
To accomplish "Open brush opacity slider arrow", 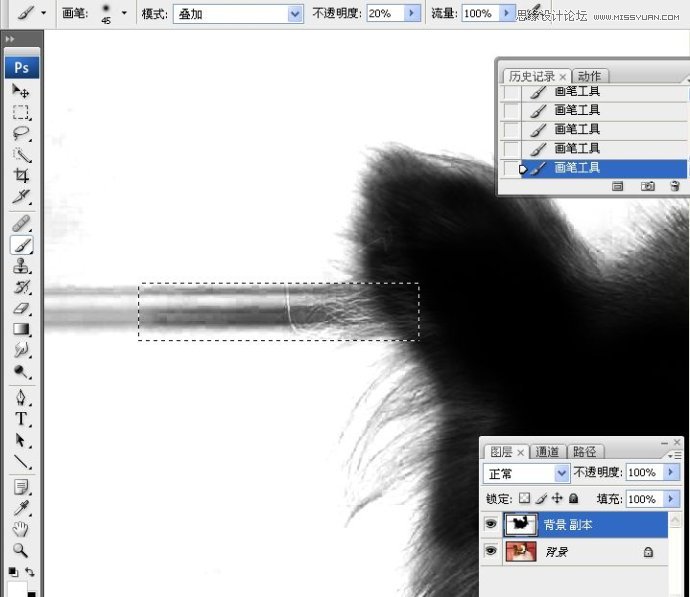I will point(412,13).
